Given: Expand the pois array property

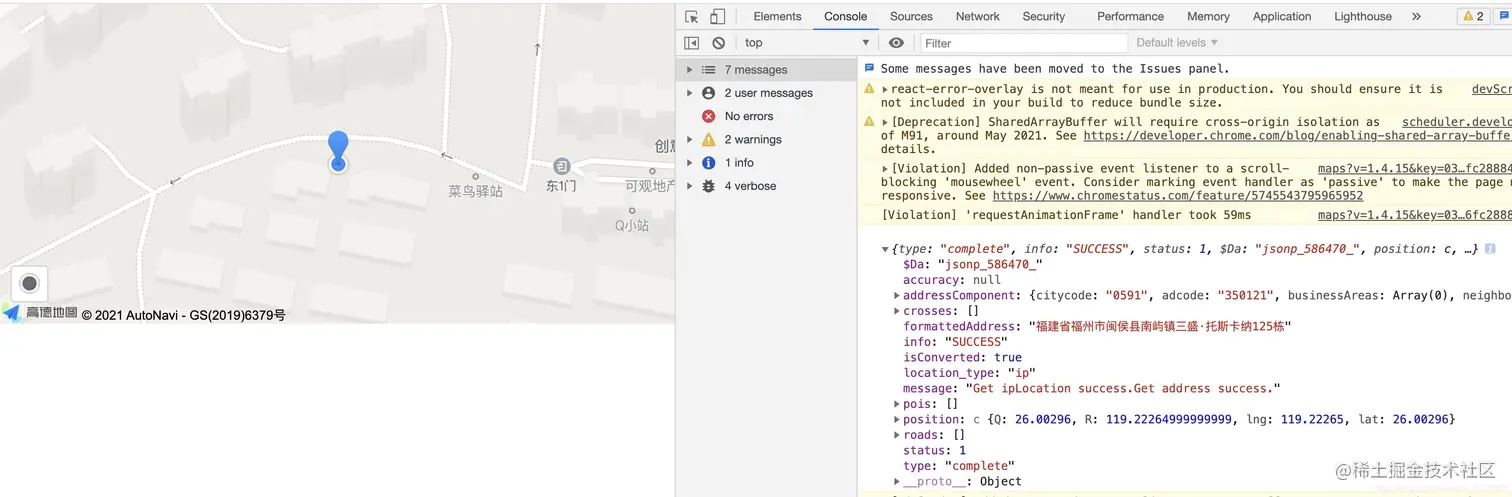Looking at the screenshot, I should (897, 404).
